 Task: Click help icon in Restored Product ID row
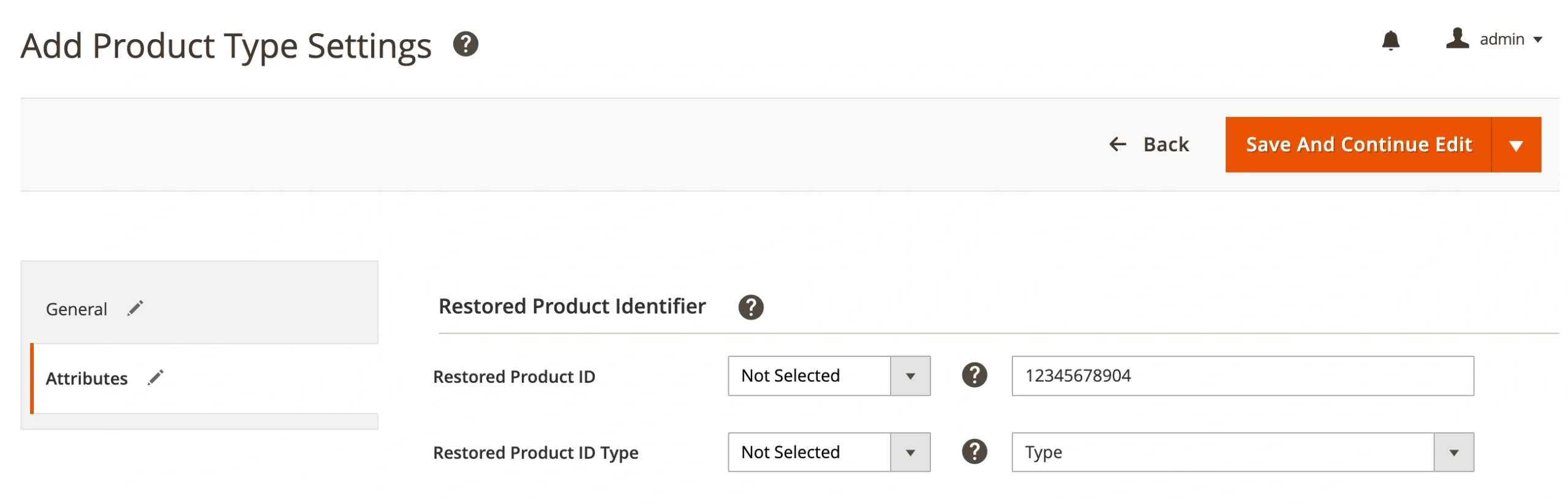[x=973, y=375]
